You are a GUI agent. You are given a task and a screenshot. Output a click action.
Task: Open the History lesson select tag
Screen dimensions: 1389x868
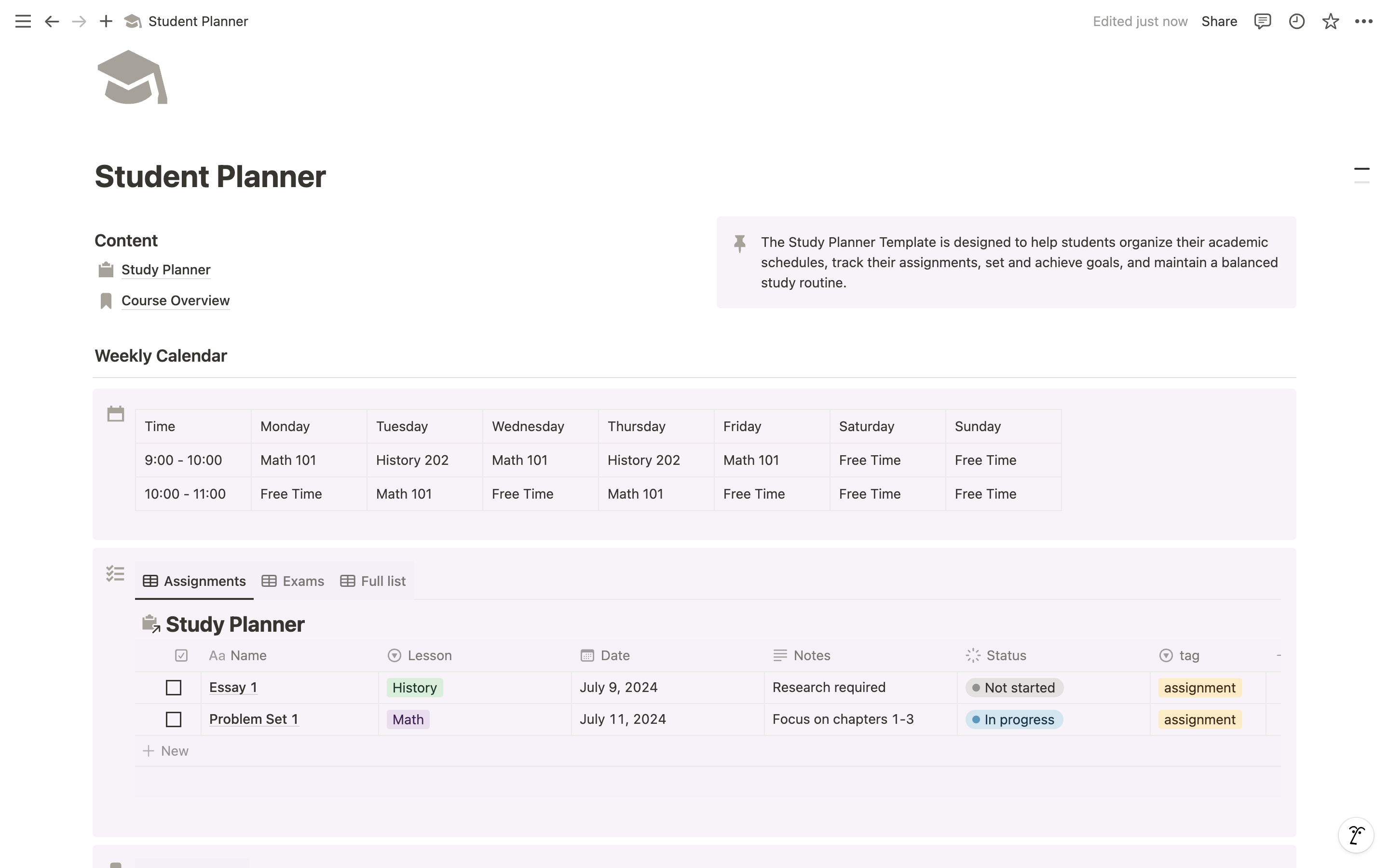(414, 688)
